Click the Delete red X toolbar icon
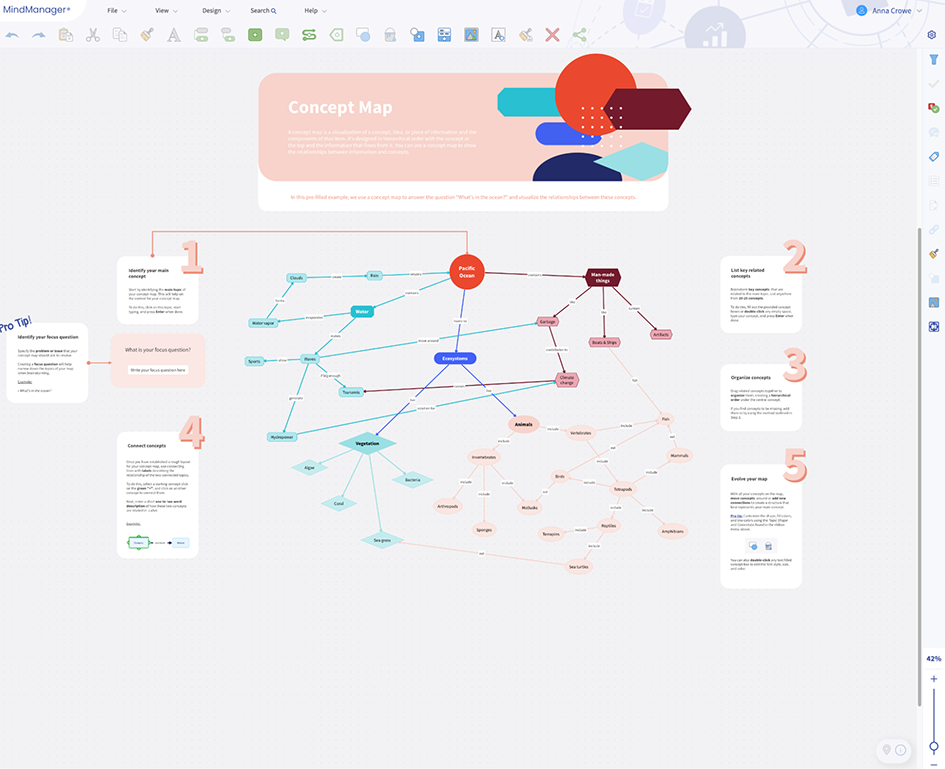The image size is (945, 769). click(551, 34)
